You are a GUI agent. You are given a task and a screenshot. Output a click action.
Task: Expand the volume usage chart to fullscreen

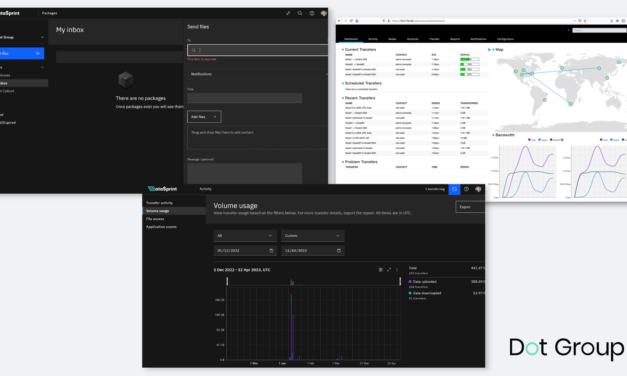389,270
